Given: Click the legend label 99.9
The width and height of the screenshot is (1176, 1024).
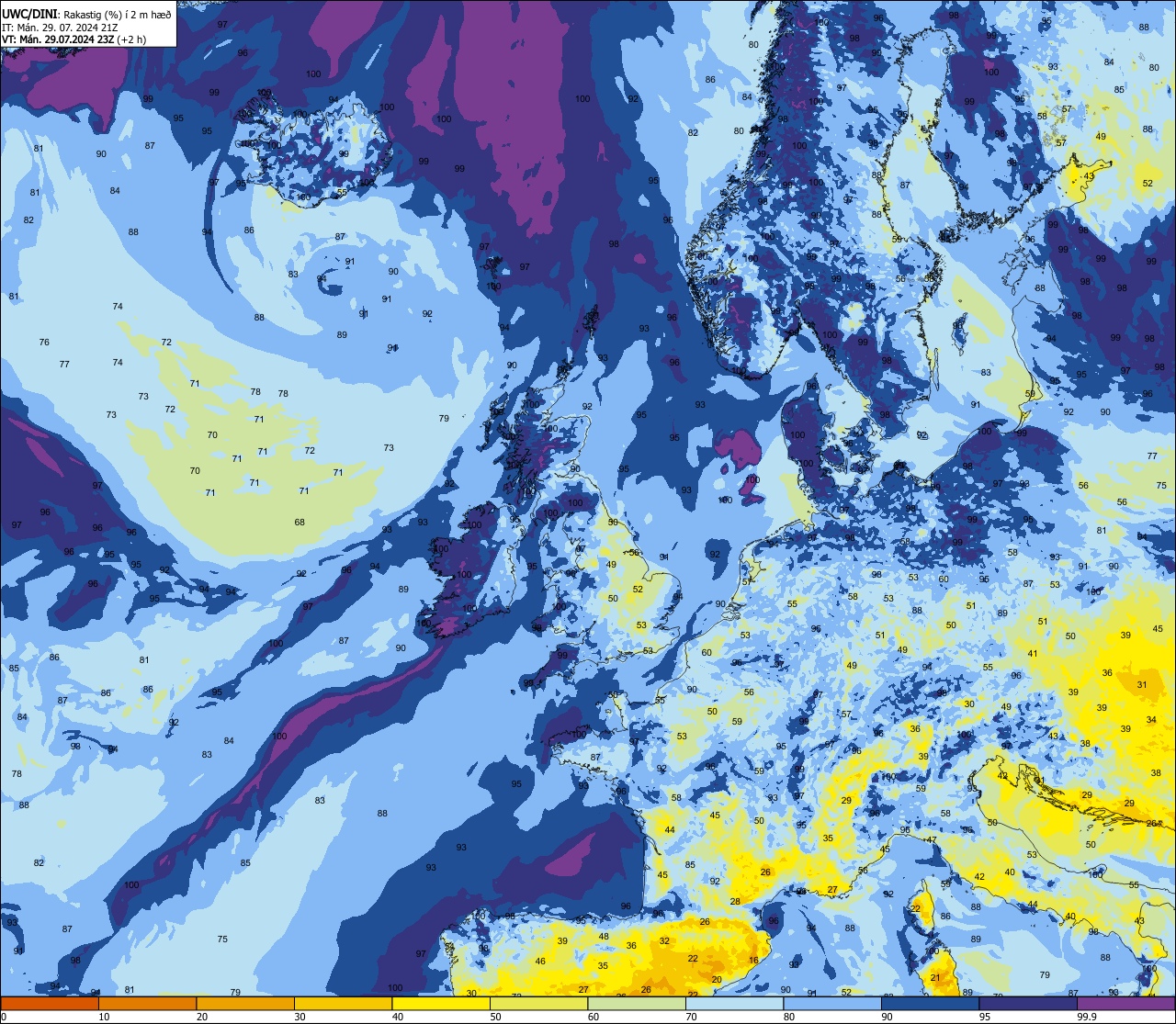Looking at the screenshot, I should [1087, 1017].
